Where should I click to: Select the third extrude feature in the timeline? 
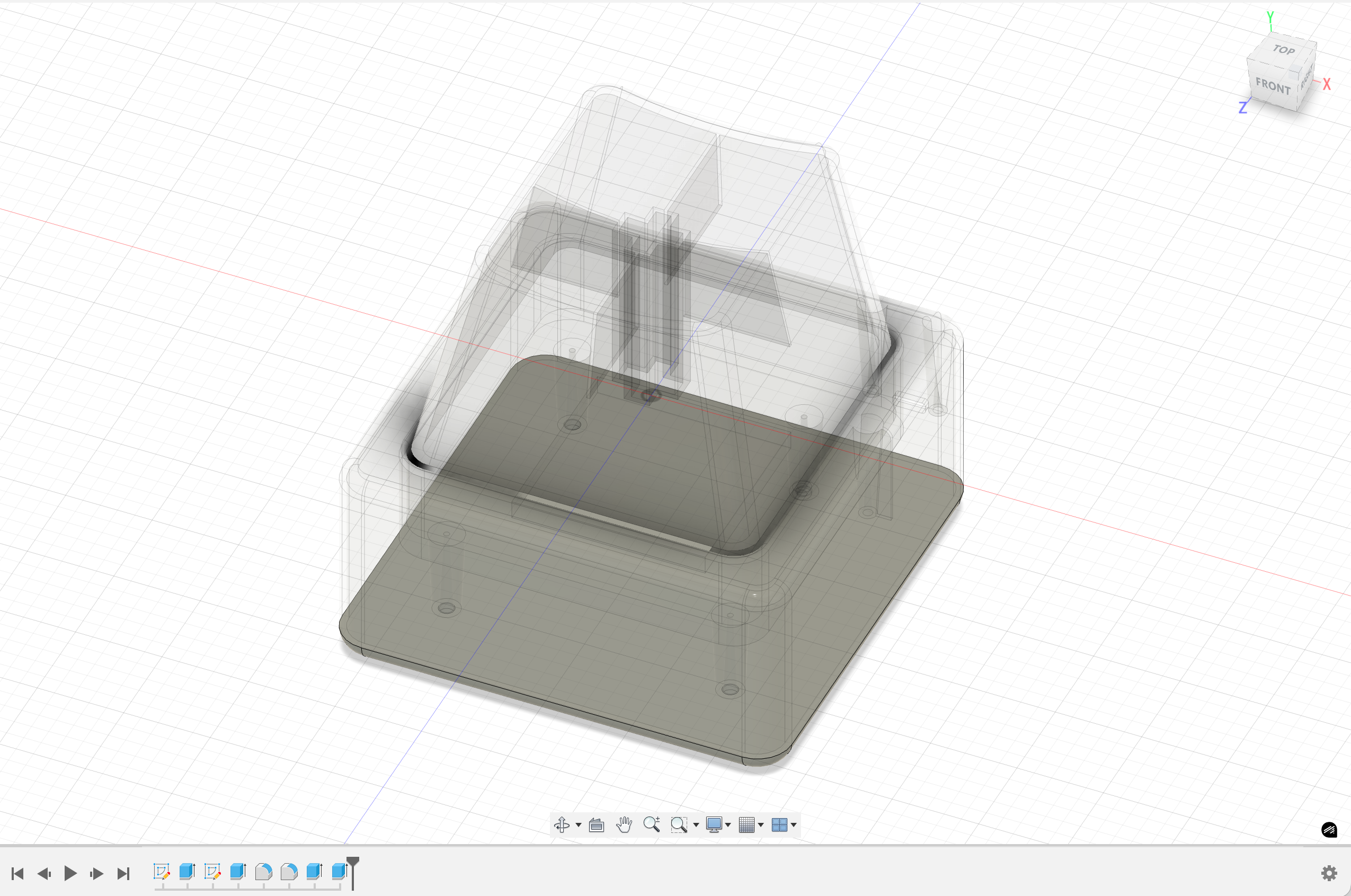pos(314,872)
